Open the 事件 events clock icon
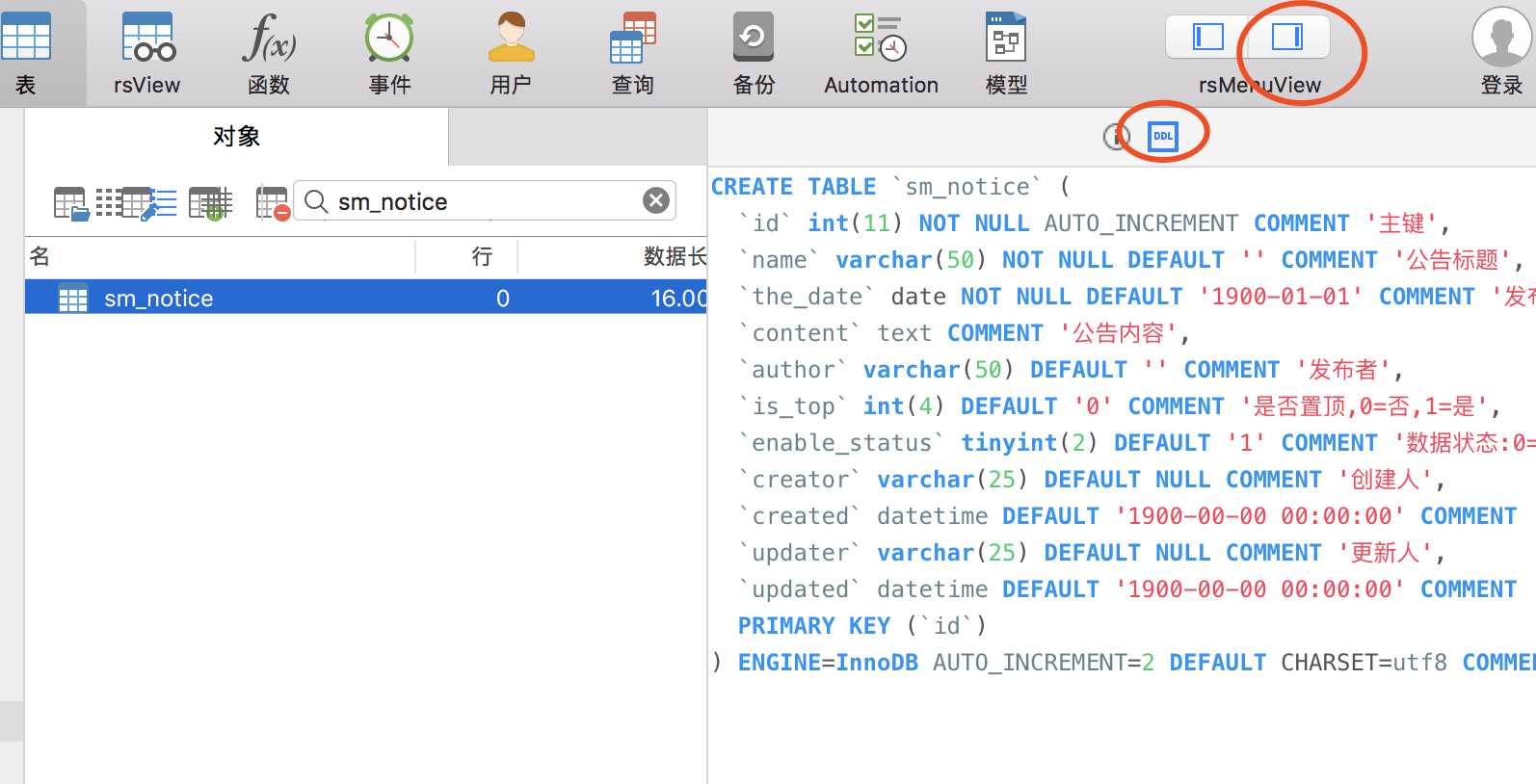Viewport: 1536px width, 784px height. (x=389, y=39)
